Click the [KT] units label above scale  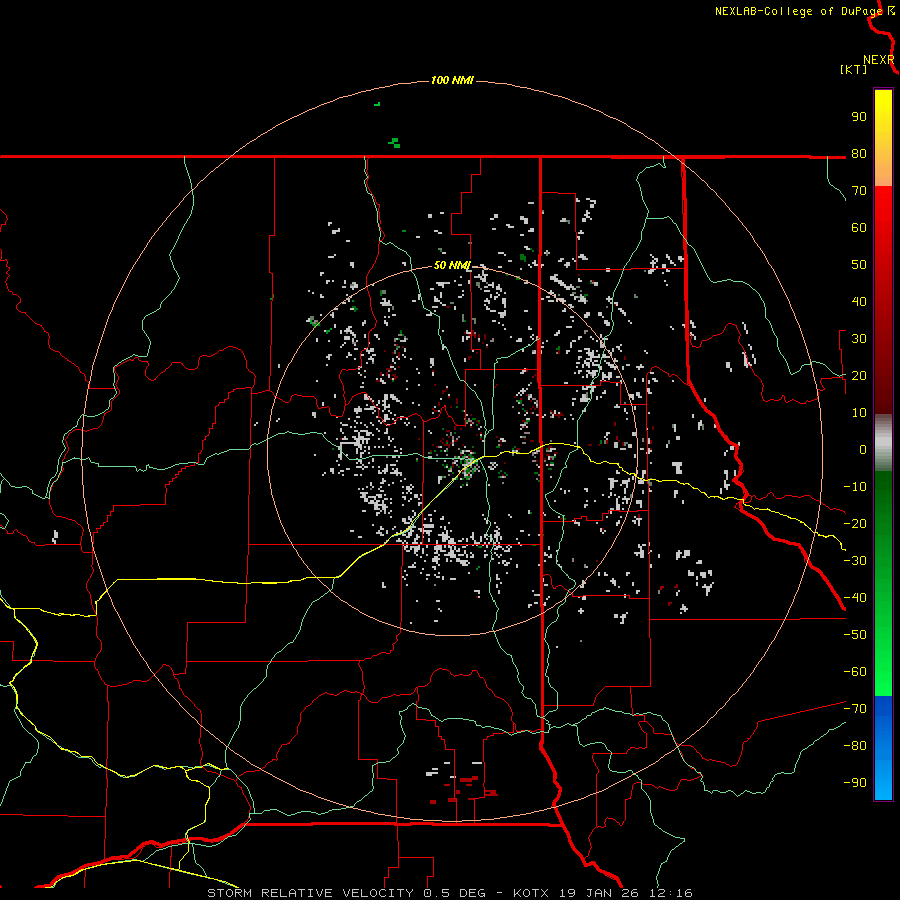853,69
